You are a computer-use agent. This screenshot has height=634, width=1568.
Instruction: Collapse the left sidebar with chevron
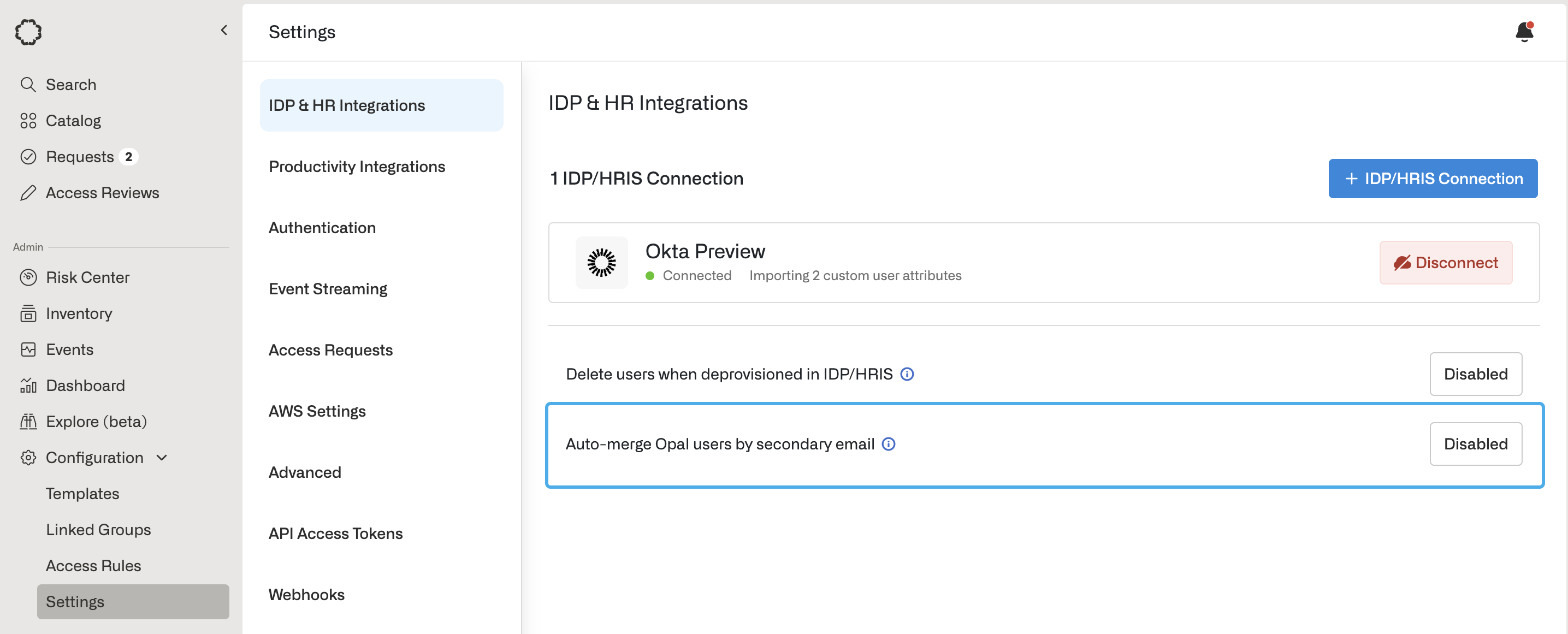pos(224,31)
